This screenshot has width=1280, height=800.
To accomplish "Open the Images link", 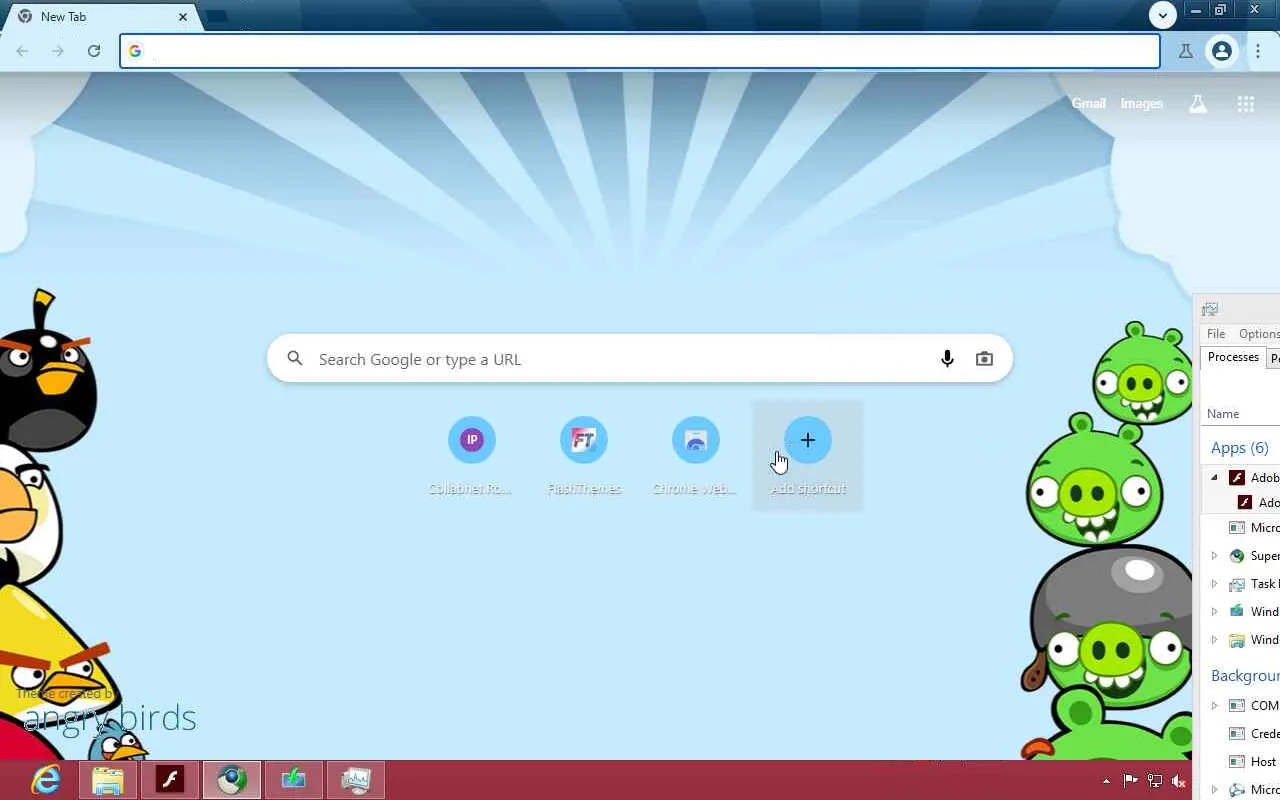I will (1142, 104).
